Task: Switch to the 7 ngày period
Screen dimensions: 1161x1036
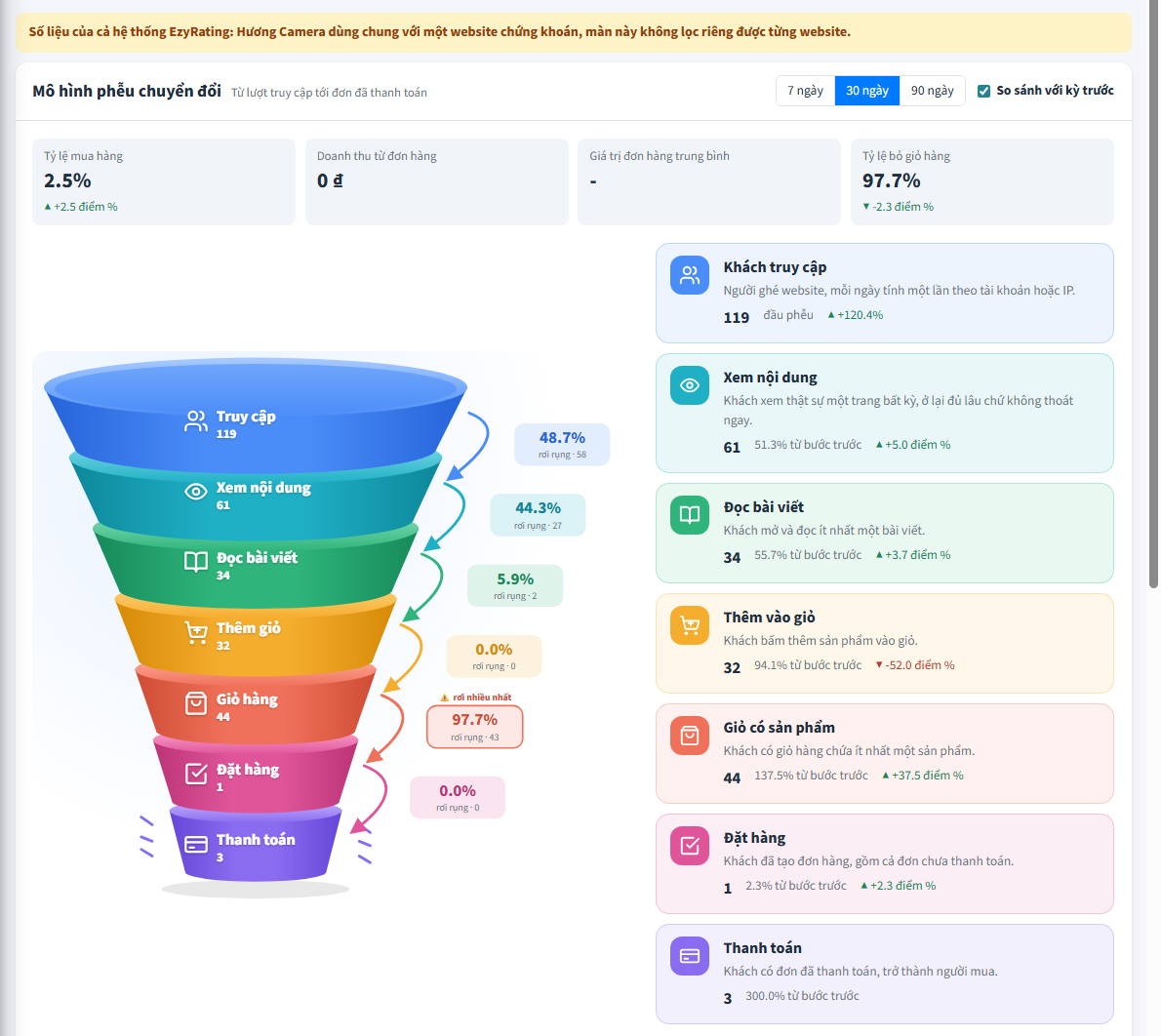Action: [x=805, y=91]
